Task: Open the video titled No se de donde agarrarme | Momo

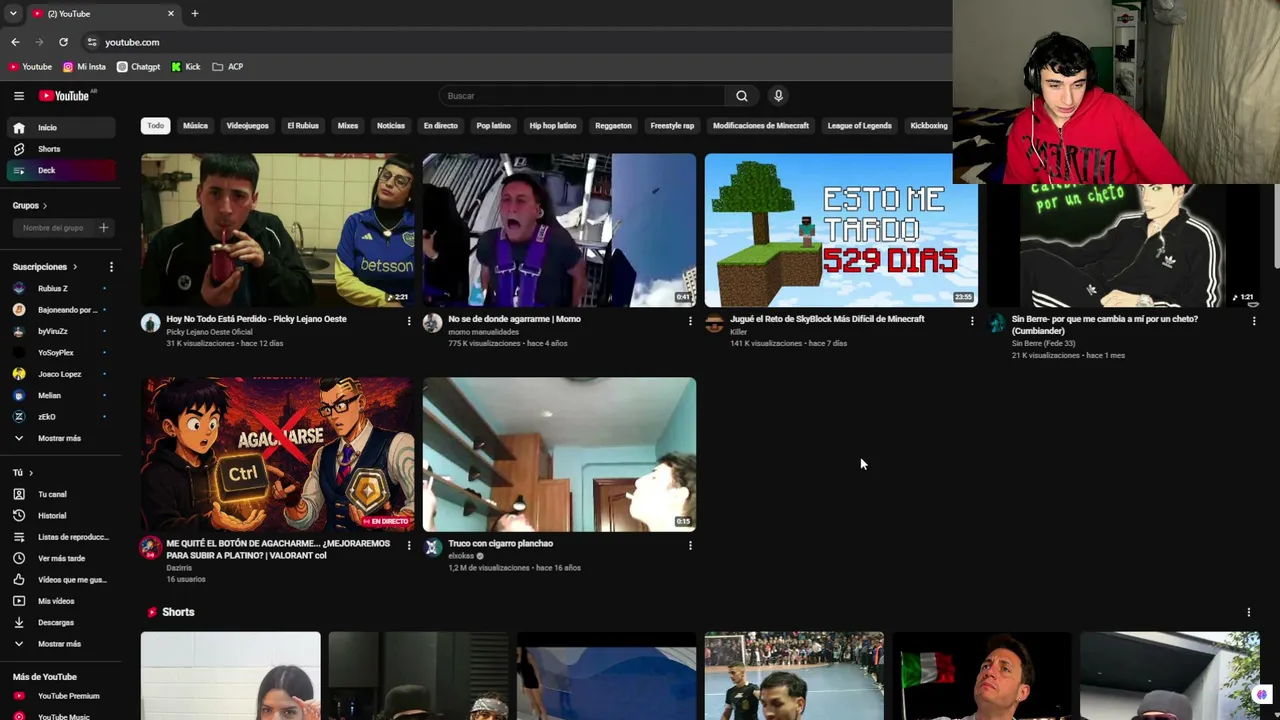Action: (x=514, y=319)
